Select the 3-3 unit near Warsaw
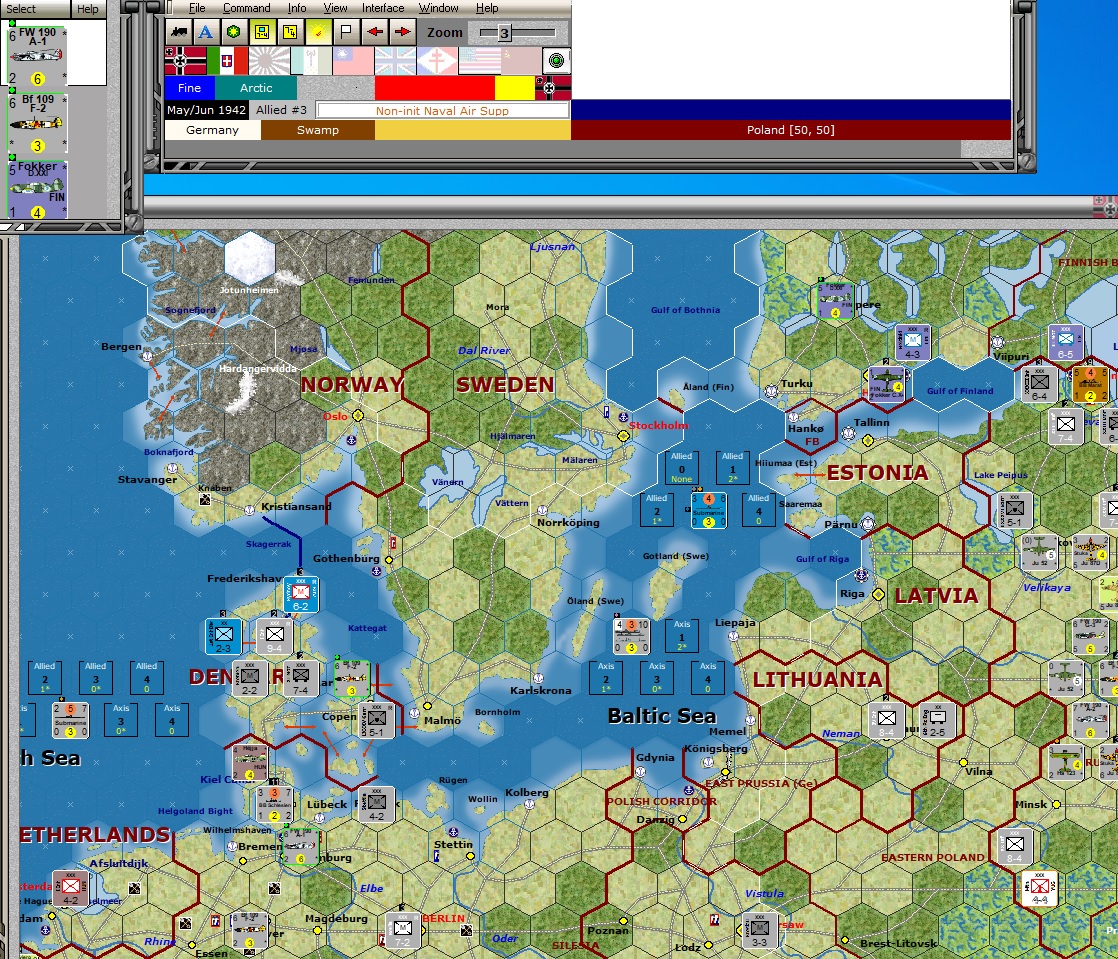 (x=760, y=930)
